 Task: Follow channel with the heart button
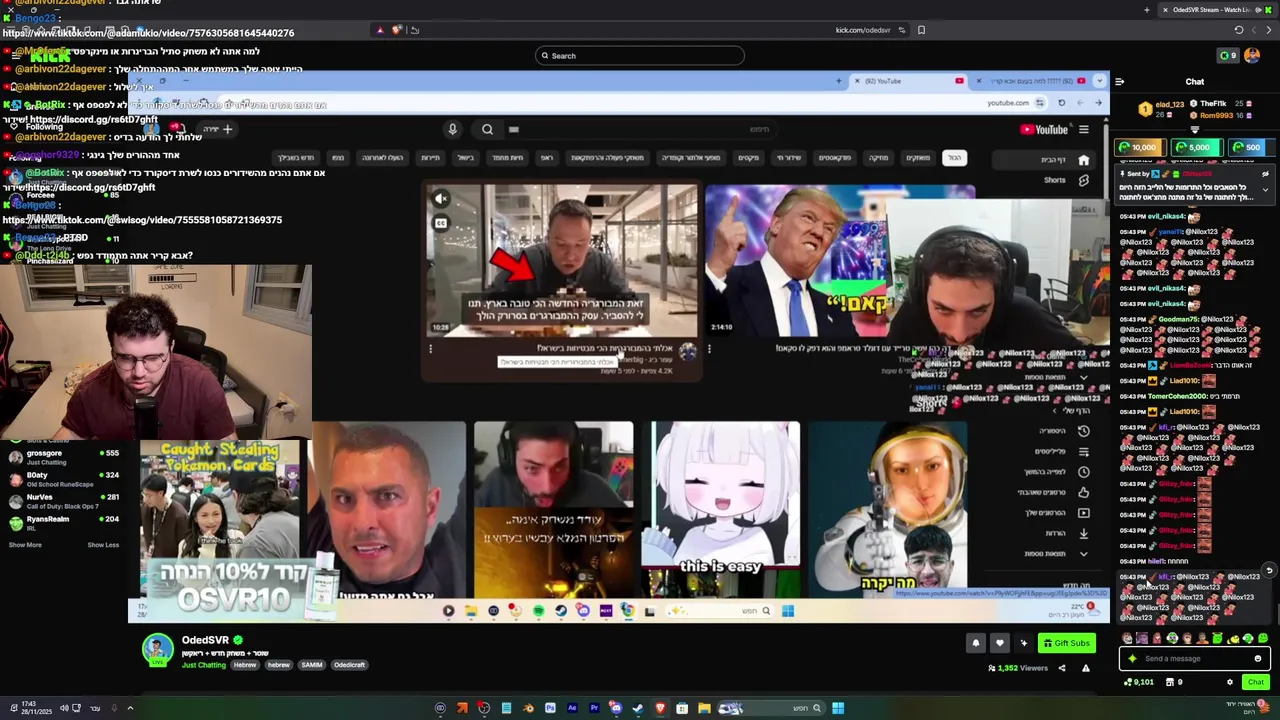pyautogui.click(x=999, y=643)
